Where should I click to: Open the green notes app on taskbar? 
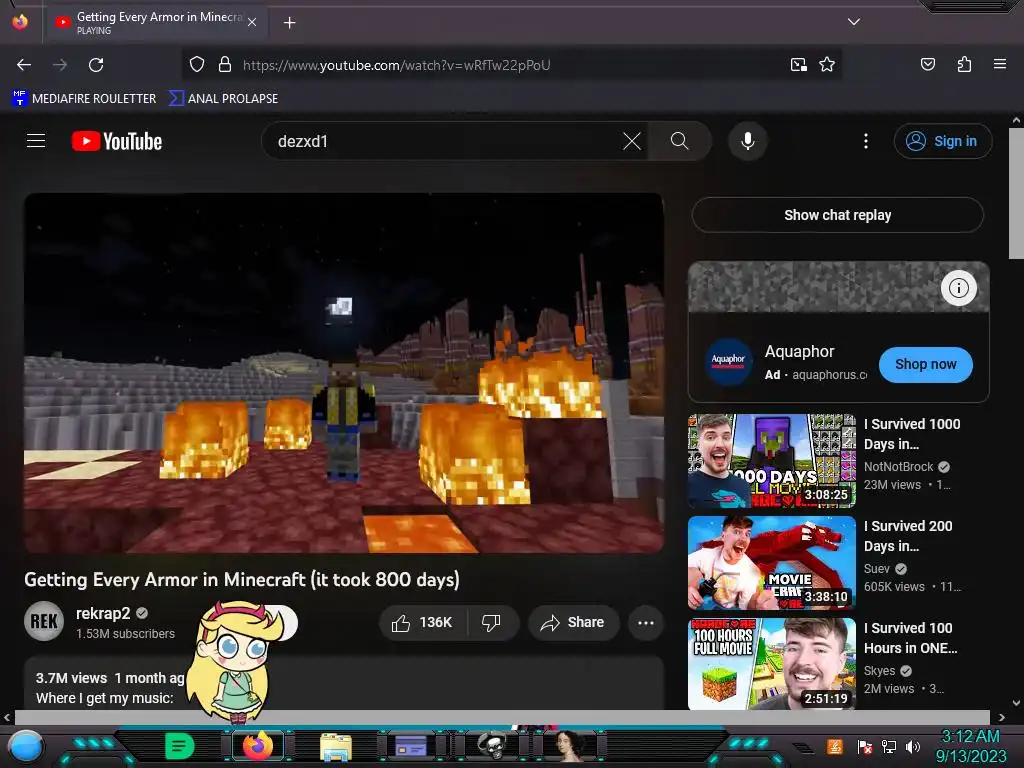tap(180, 746)
